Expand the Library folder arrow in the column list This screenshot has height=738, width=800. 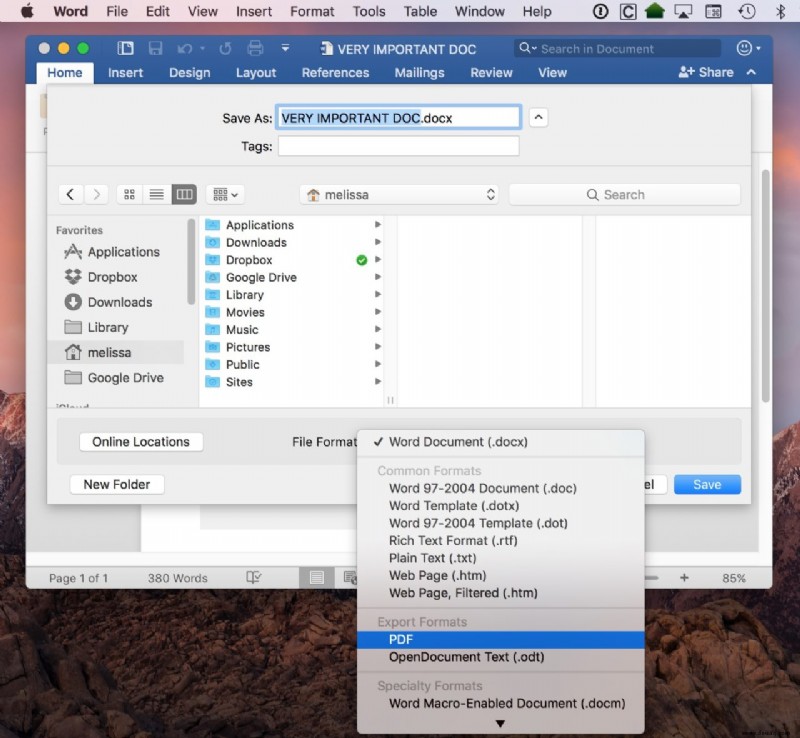pos(378,294)
